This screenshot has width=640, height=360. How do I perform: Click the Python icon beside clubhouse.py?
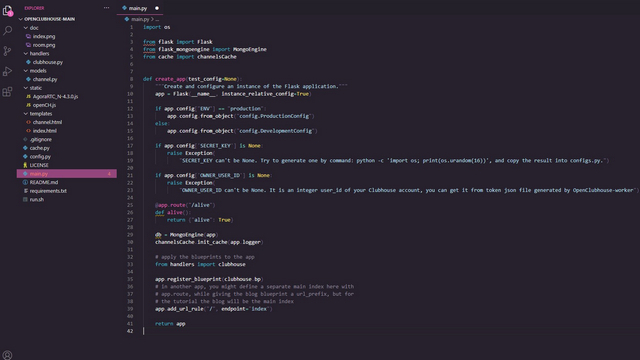[x=28, y=62]
